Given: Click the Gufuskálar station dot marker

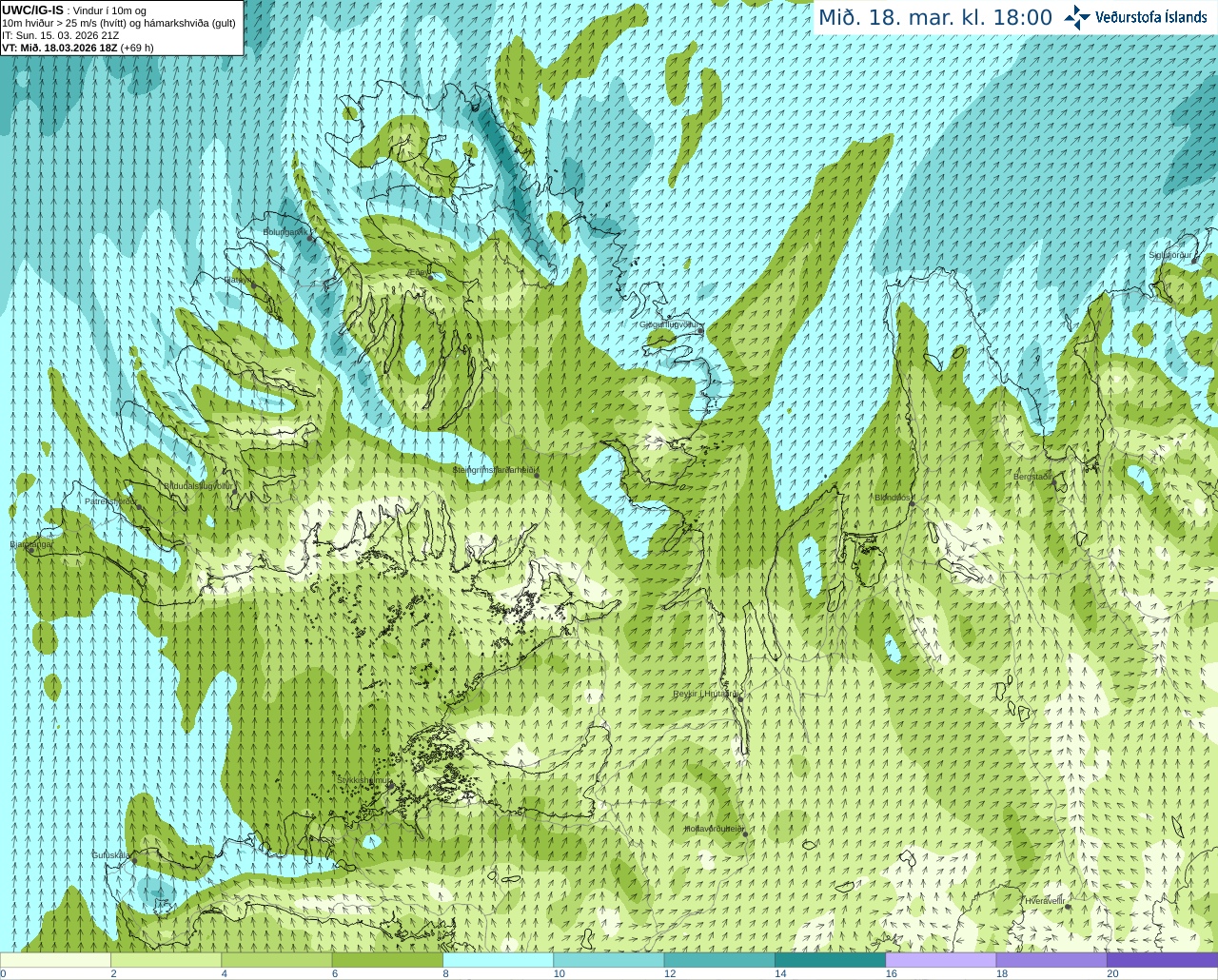Looking at the screenshot, I should (134, 860).
